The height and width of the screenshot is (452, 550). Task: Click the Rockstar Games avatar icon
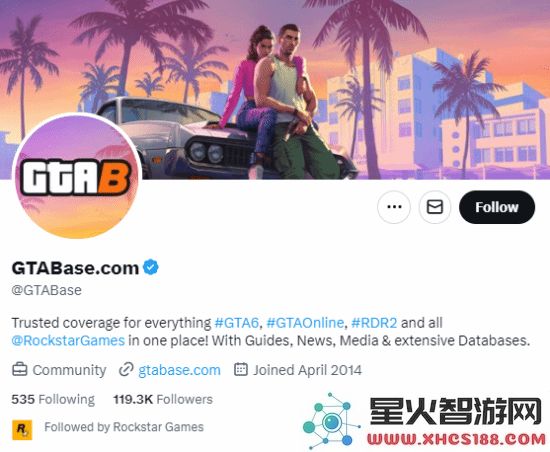pyautogui.click(x=22, y=430)
